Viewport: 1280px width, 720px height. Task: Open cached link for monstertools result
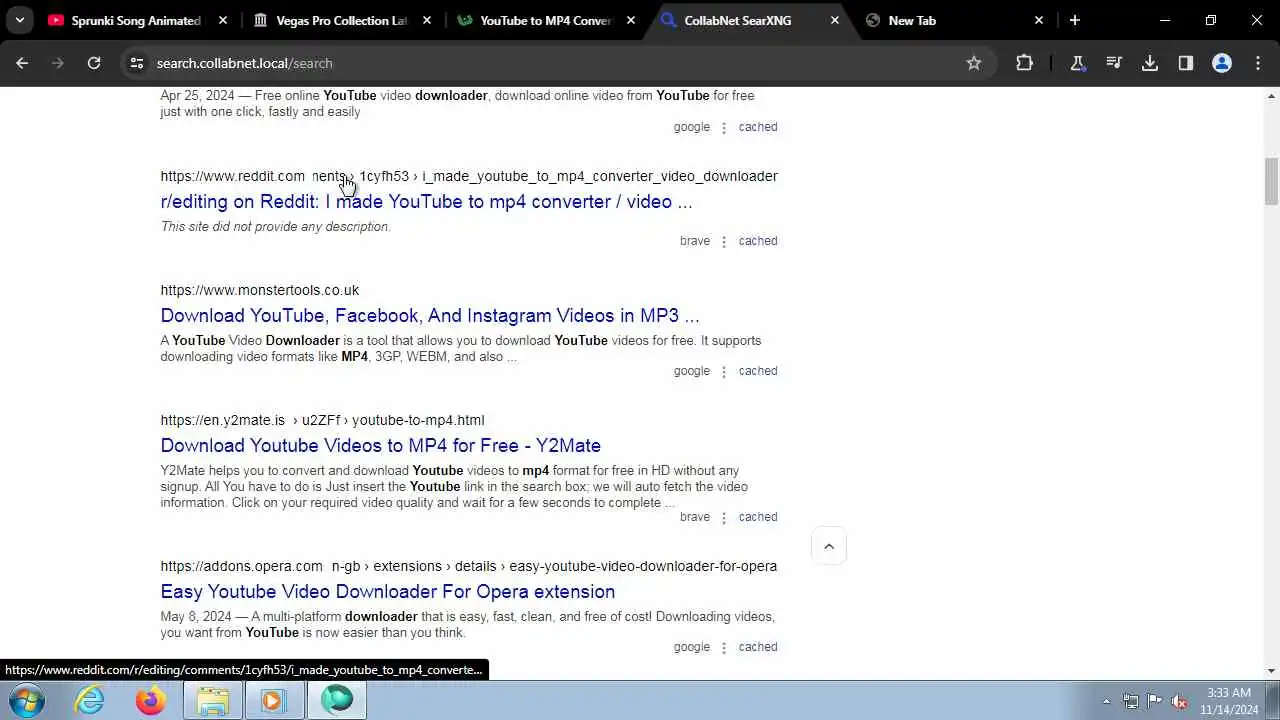[x=758, y=371]
